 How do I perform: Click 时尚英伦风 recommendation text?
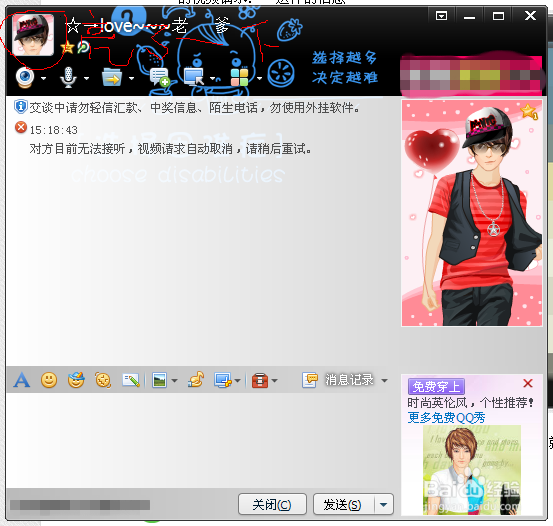[x=470, y=403]
